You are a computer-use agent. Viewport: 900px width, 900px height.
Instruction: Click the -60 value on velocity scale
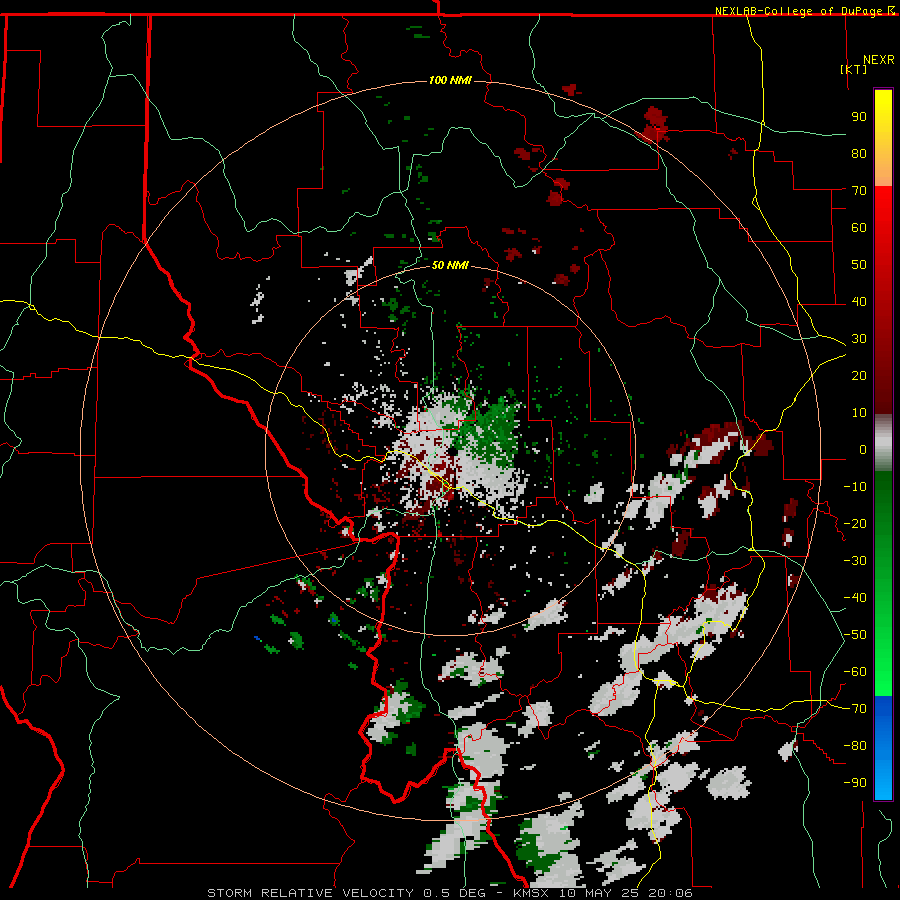[855, 672]
